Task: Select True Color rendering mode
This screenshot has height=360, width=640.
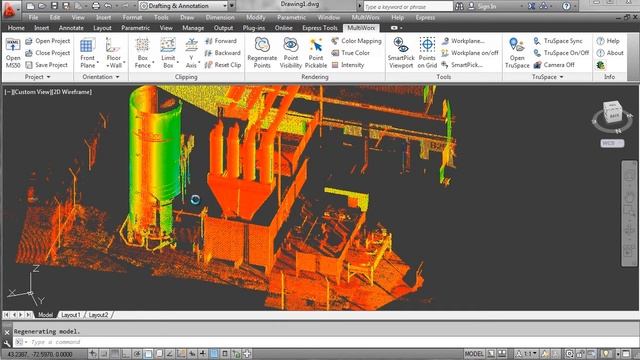Action: [x=351, y=53]
